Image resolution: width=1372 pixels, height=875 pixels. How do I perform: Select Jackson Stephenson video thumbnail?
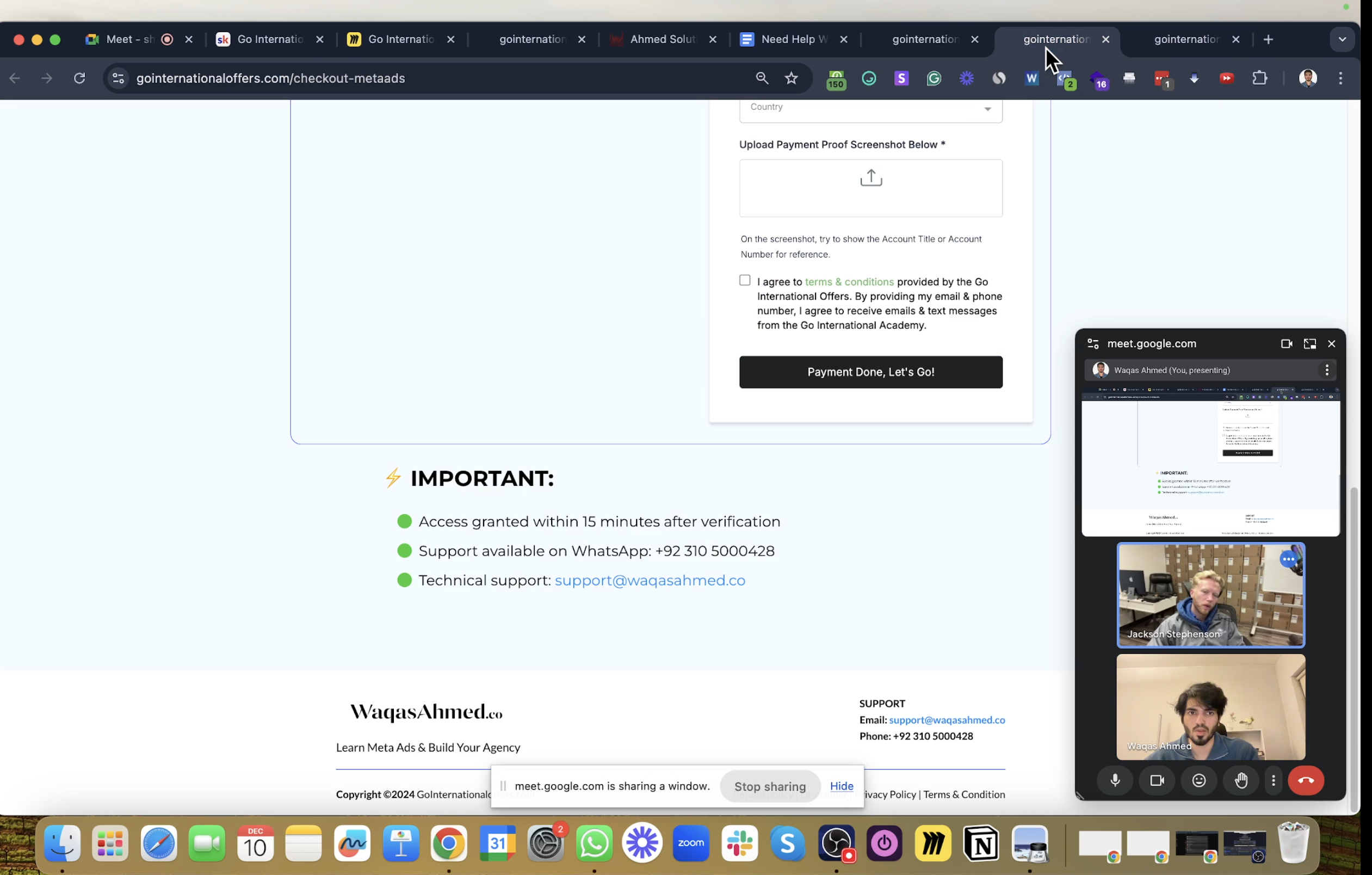1210,595
